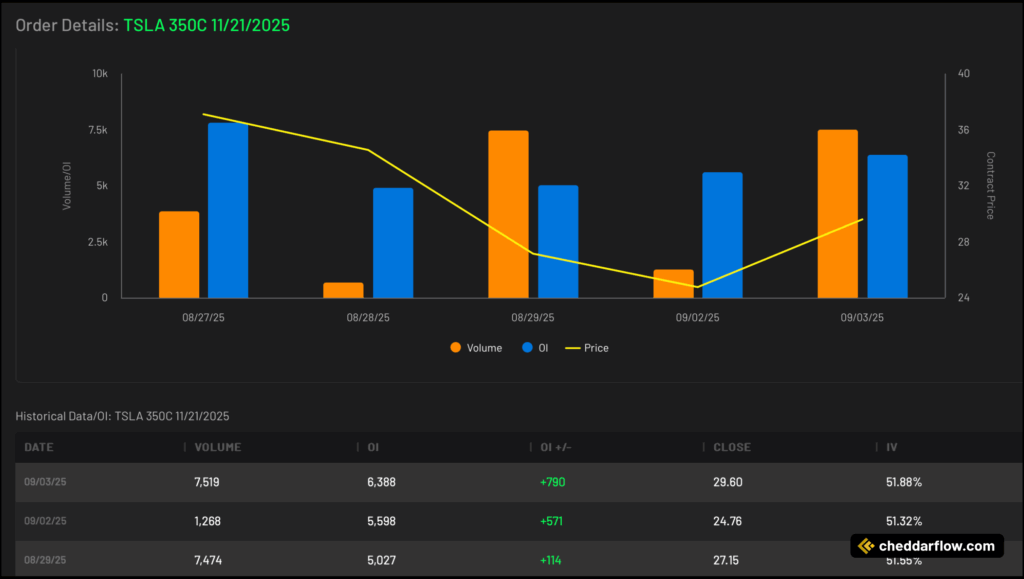Image resolution: width=1024 pixels, height=579 pixels.
Task: Toggle the Volume series in the legend
Action: pyautogui.click(x=476, y=348)
